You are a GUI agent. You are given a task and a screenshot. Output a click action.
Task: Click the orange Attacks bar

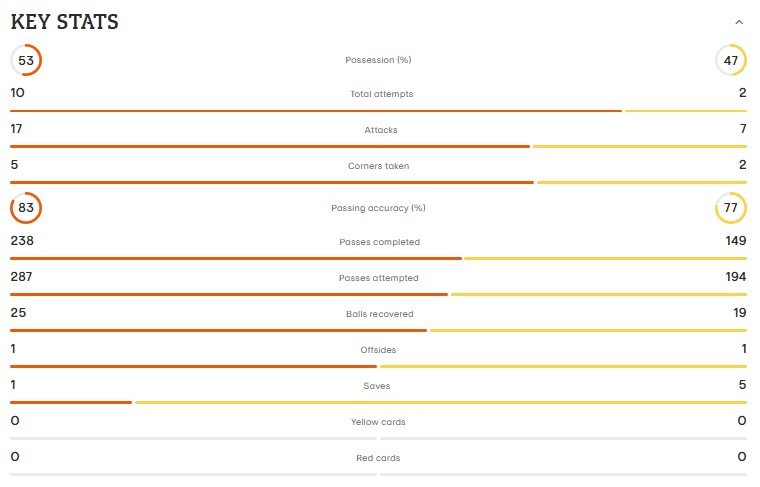[x=269, y=146]
